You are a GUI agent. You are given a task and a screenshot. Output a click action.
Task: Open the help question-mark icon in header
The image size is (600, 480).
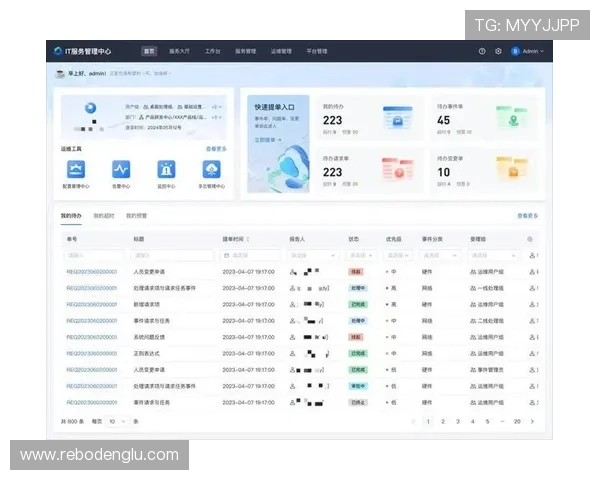(482, 51)
